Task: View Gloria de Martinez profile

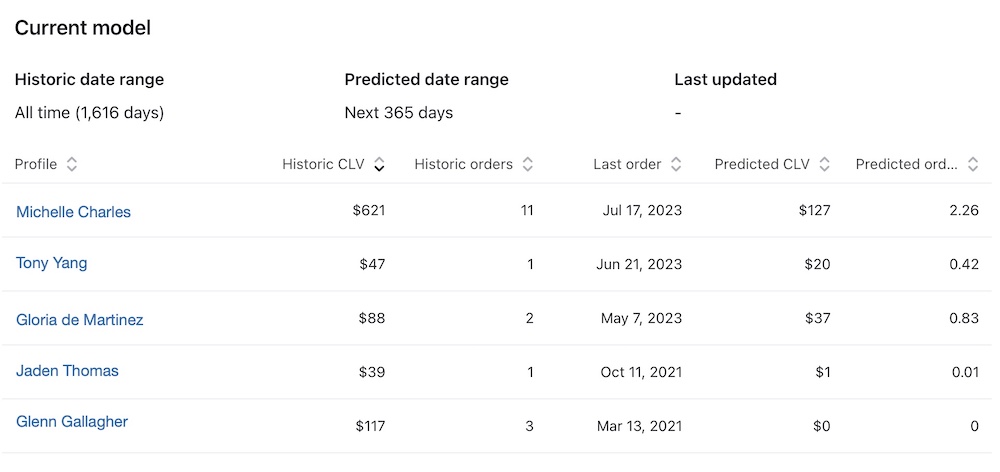Action: pos(79,320)
